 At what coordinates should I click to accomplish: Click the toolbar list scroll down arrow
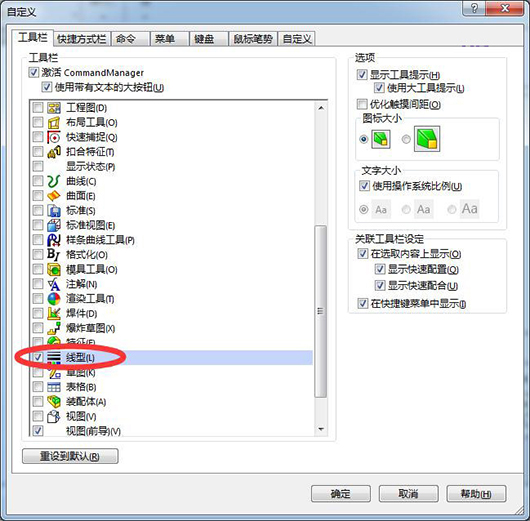coord(321,429)
